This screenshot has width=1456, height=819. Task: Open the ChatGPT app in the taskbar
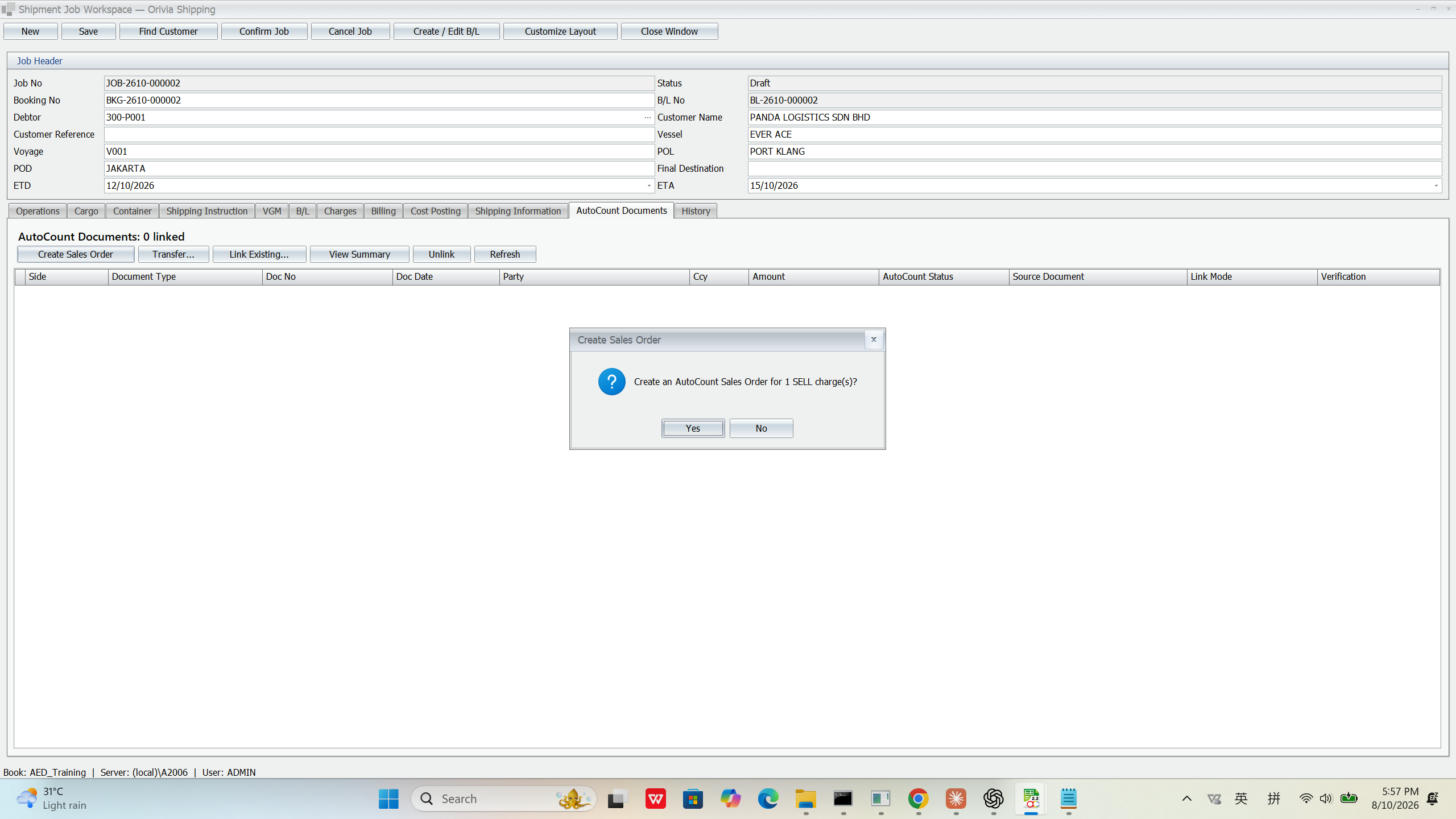coord(993,798)
